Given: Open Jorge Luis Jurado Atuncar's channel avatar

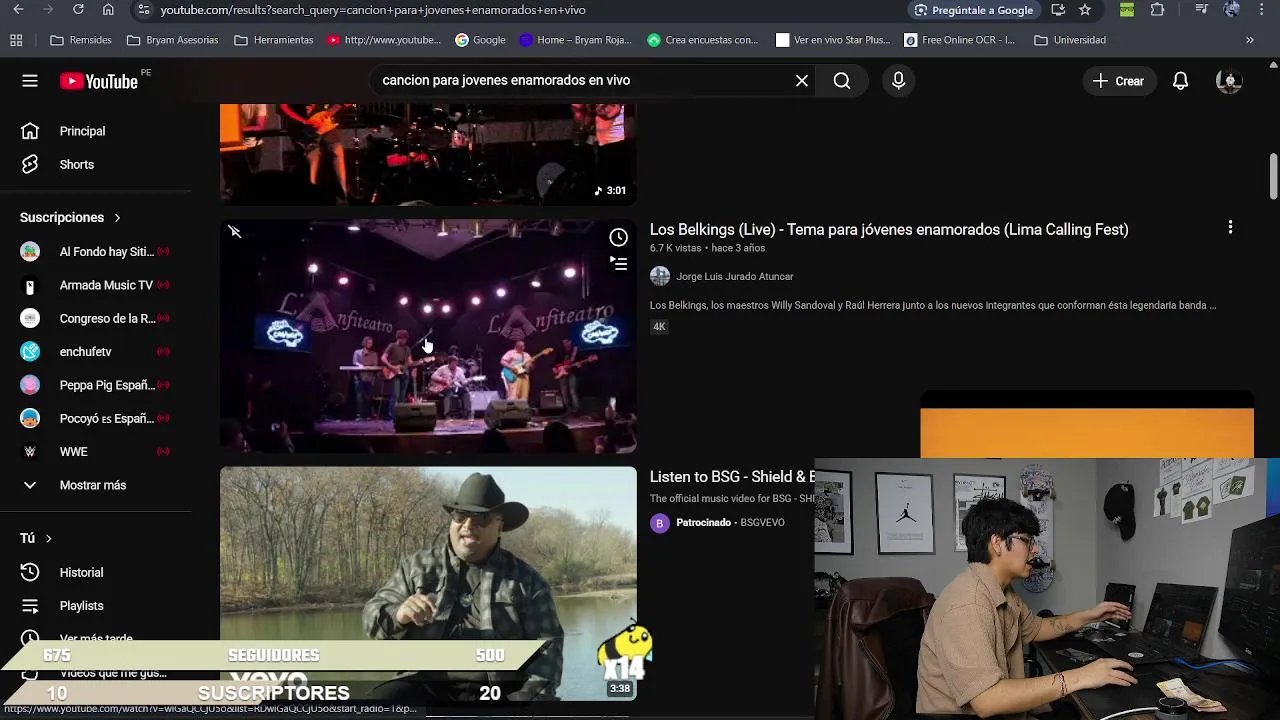Looking at the screenshot, I should click(x=660, y=277).
